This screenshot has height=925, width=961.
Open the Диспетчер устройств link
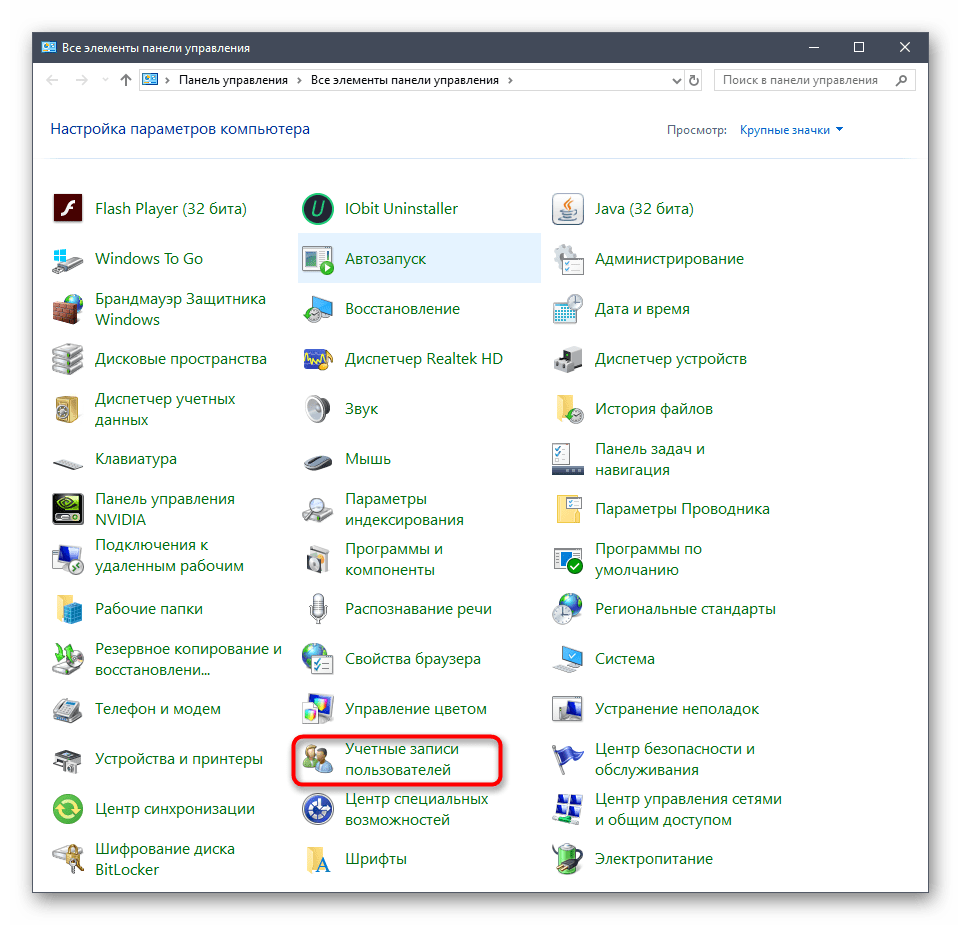670,359
